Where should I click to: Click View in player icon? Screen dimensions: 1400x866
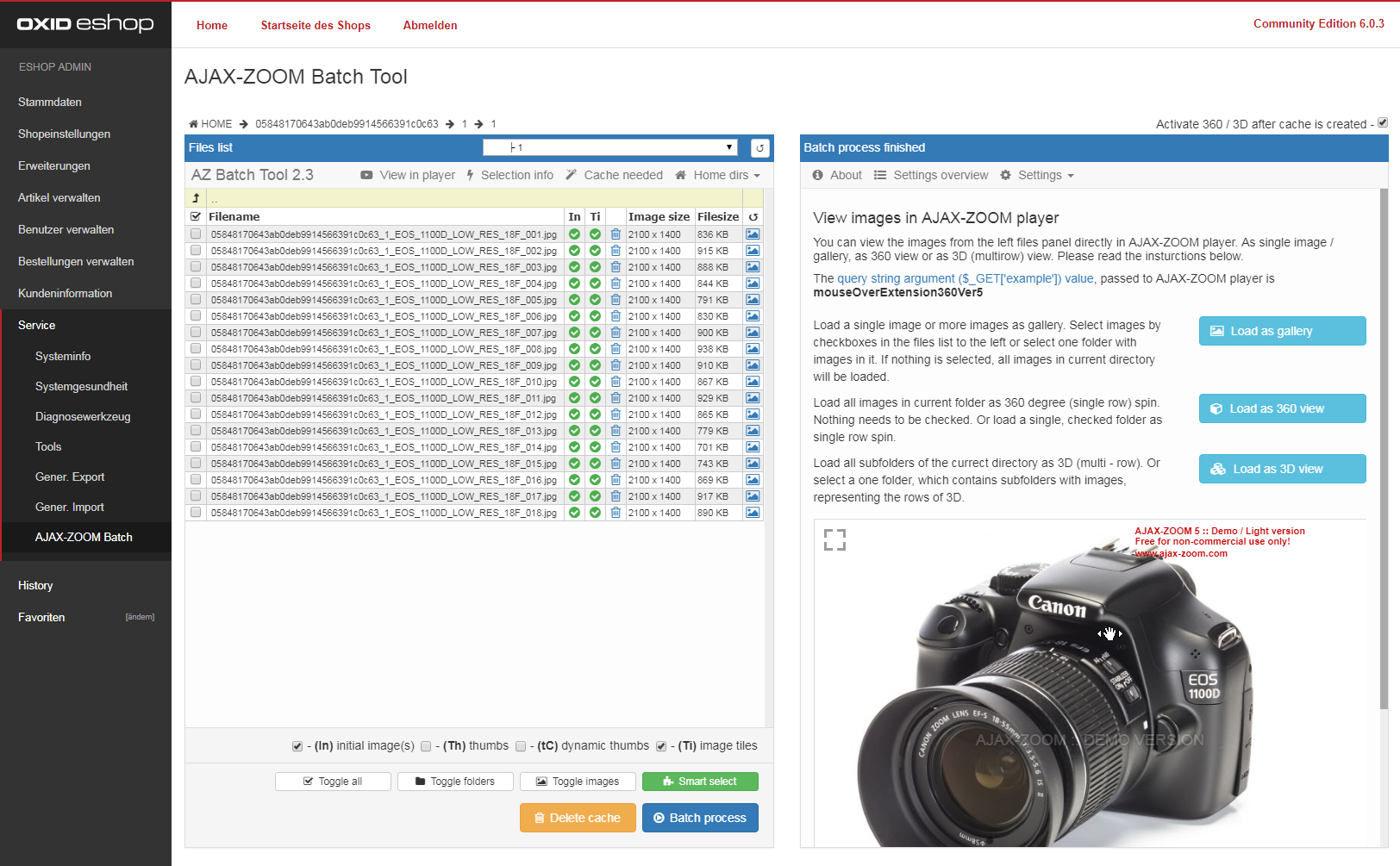click(x=366, y=175)
